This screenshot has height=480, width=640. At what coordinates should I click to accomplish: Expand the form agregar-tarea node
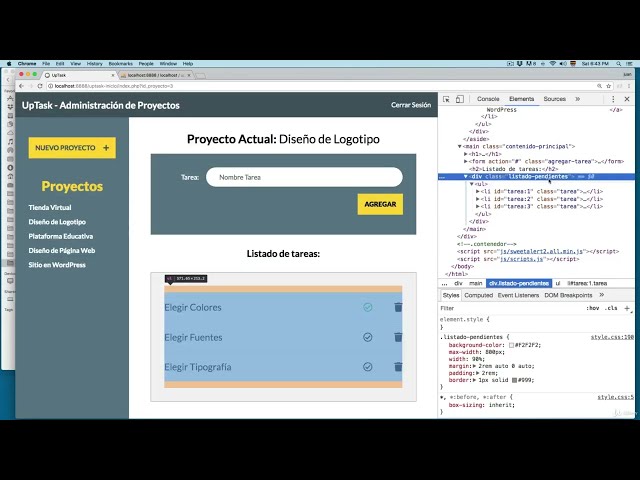466,161
